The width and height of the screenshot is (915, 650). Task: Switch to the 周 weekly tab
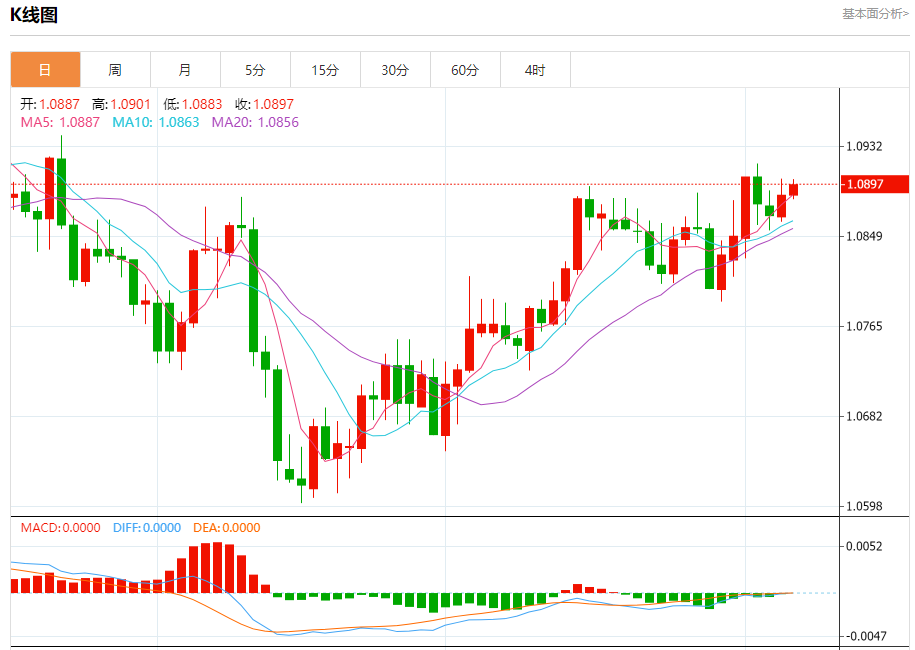click(x=115, y=70)
